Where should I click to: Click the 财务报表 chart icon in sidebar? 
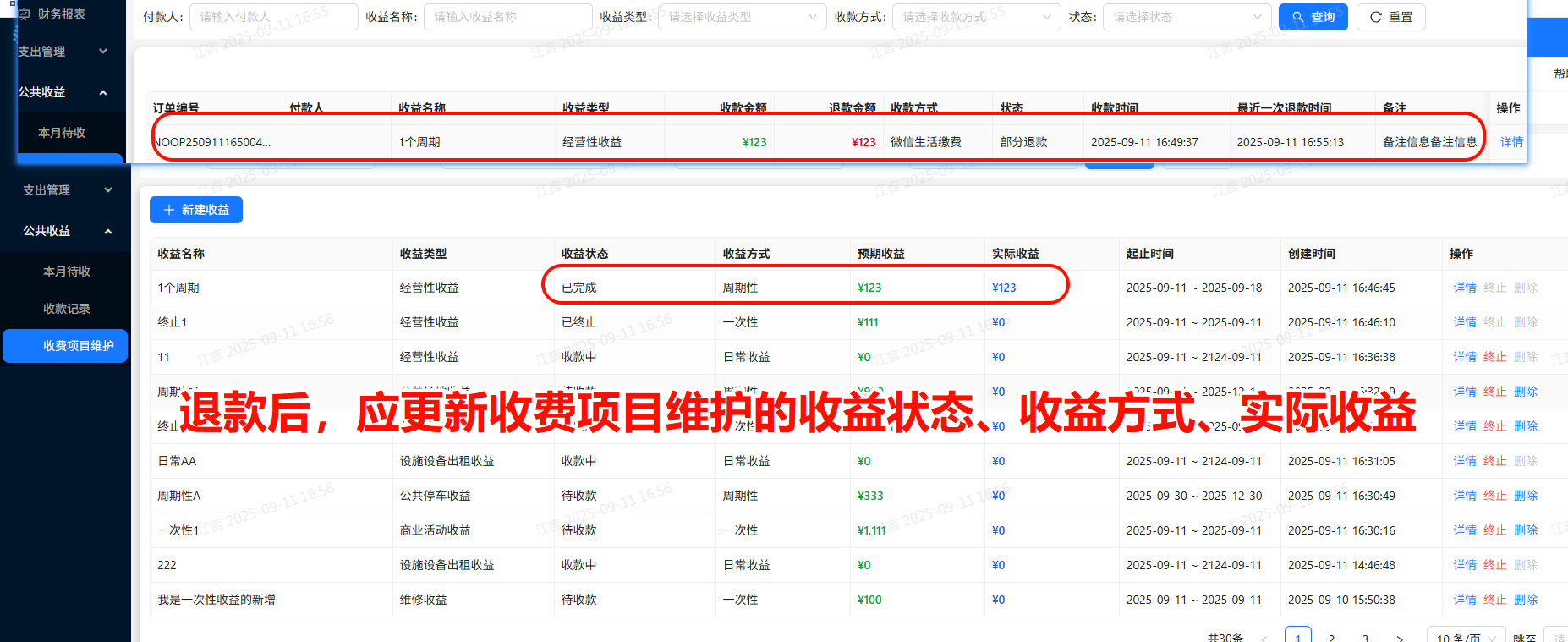pos(25,14)
